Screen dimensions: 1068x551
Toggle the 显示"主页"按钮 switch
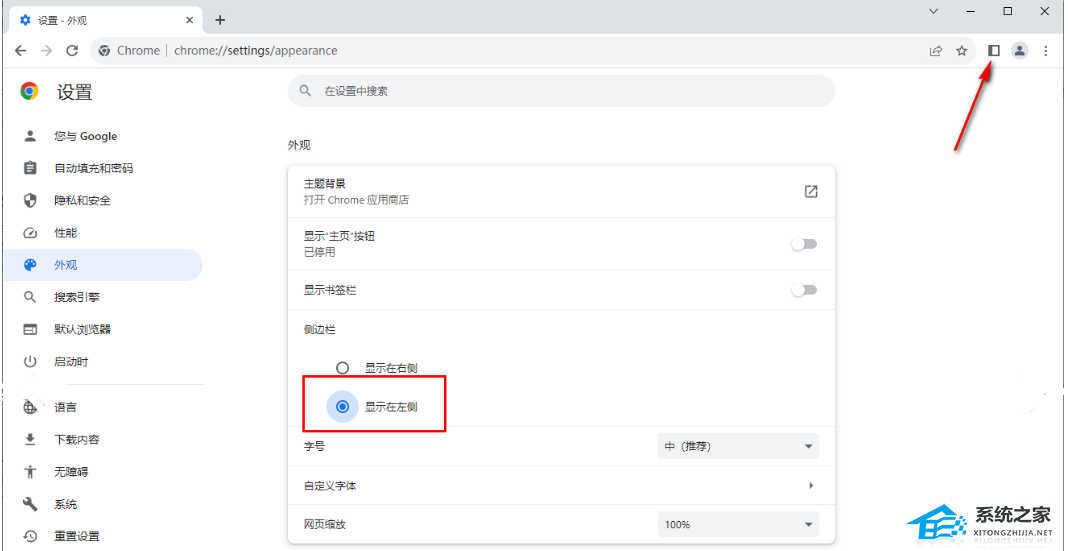coord(804,245)
